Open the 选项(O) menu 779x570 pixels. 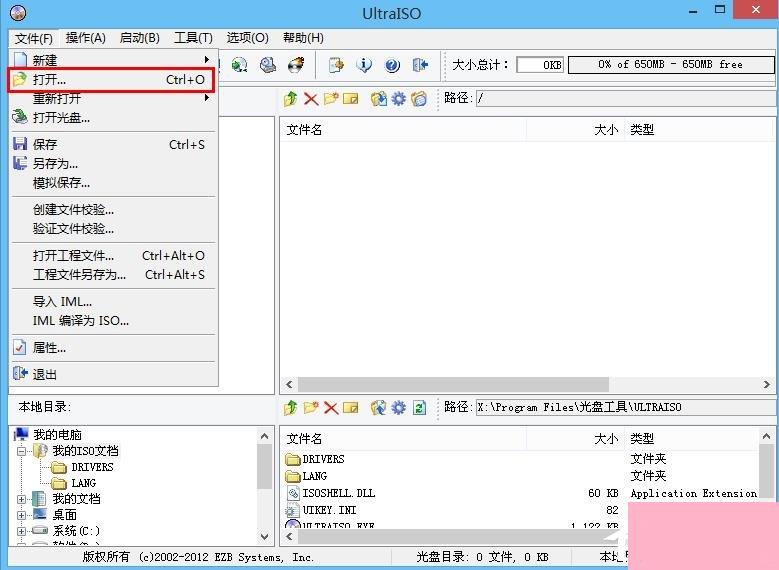247,38
